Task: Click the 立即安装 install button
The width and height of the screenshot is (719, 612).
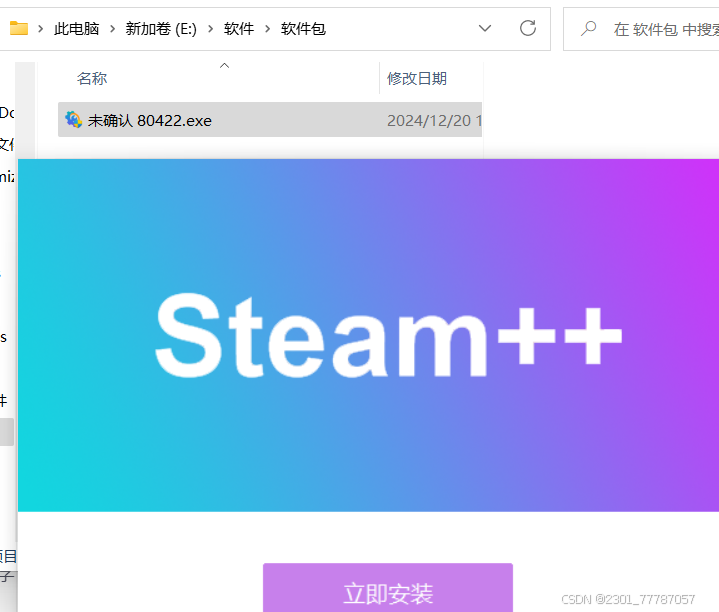Action: click(x=388, y=588)
